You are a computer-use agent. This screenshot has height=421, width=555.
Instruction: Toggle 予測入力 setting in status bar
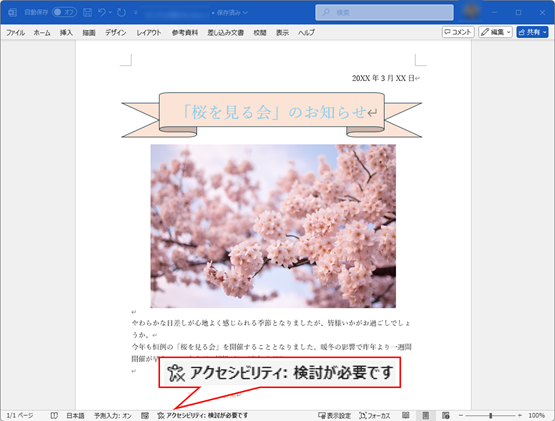coord(113,415)
